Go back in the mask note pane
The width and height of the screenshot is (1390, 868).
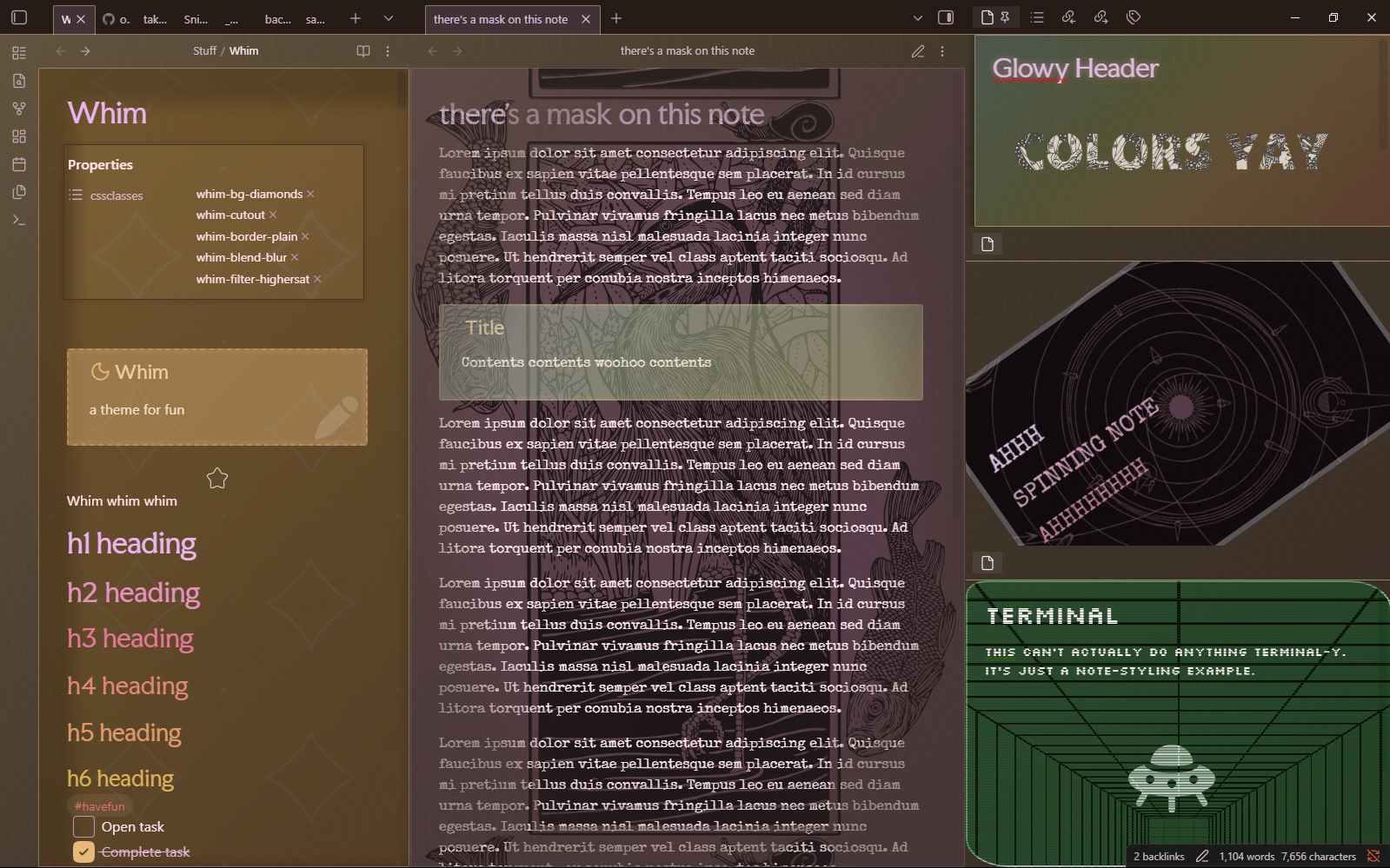coord(433,51)
